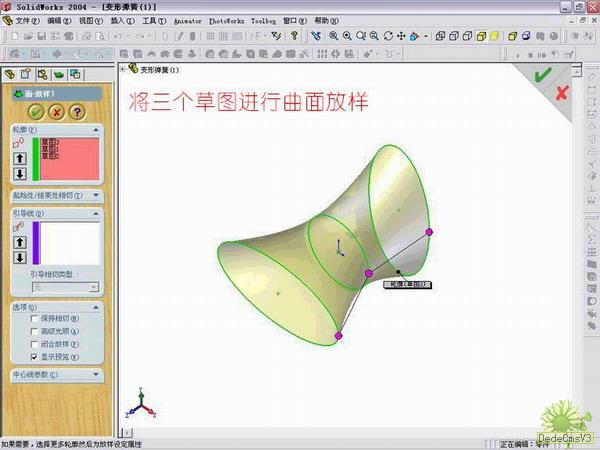Select the Pan view tool
This screenshot has width=600, height=450.
point(400,36)
